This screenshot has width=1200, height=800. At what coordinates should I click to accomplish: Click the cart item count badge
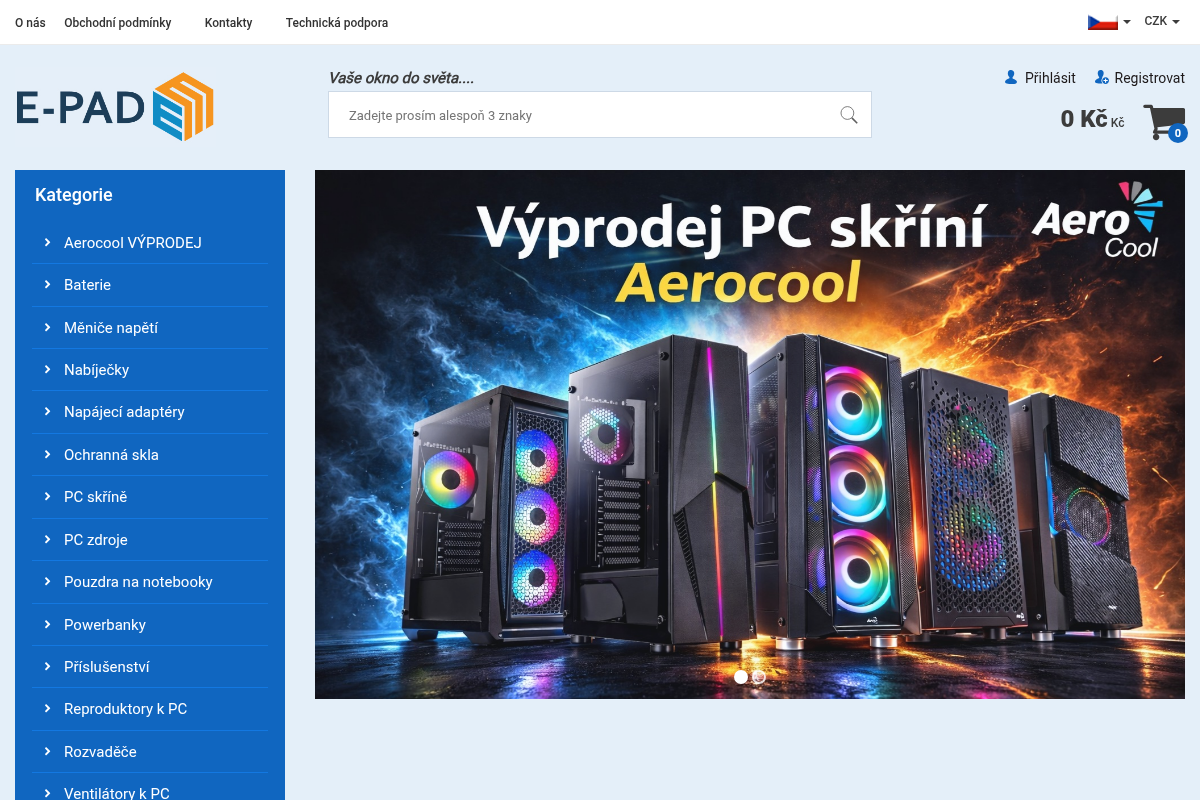tap(1178, 133)
